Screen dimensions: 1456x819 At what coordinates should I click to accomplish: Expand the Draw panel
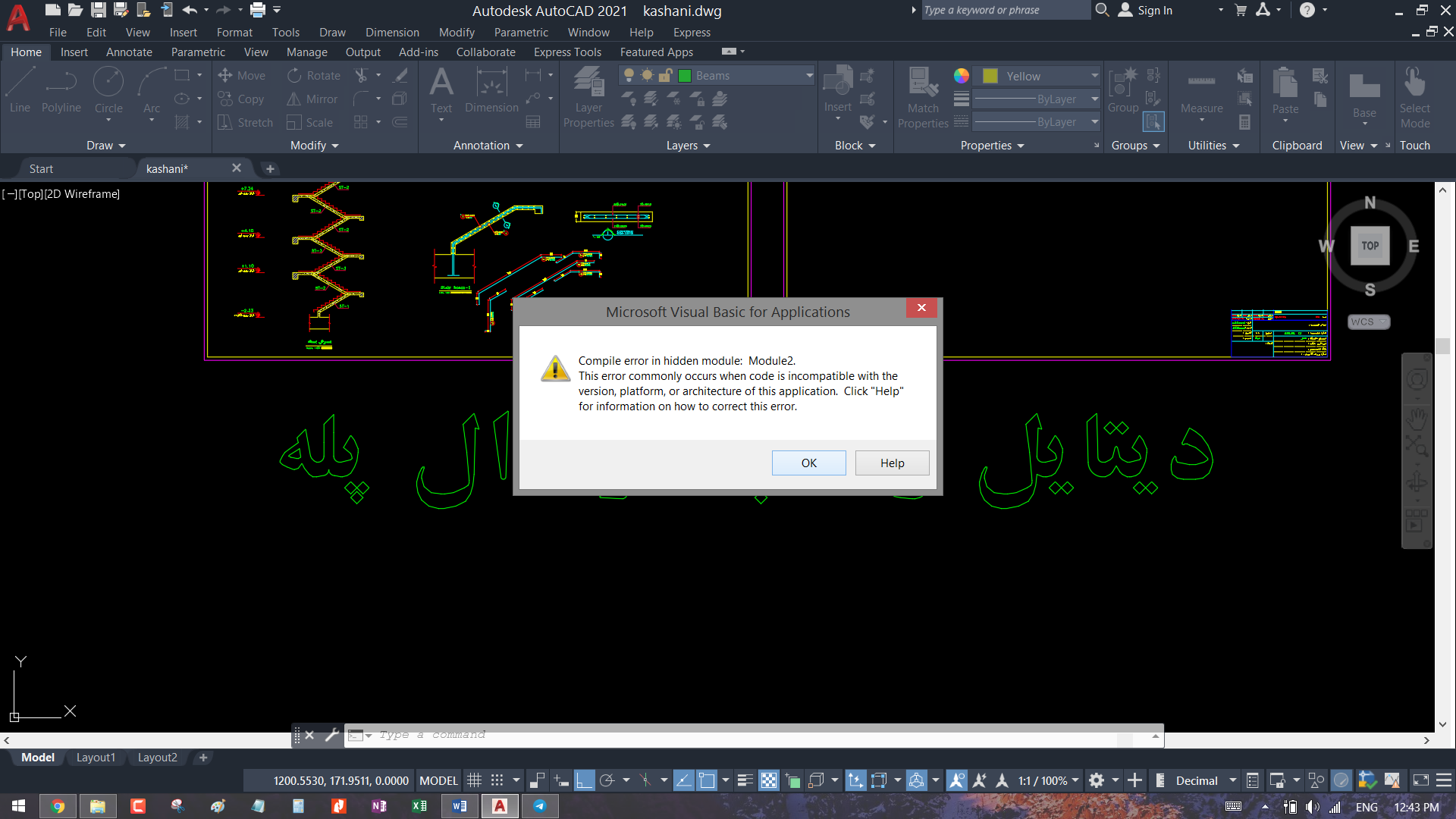coord(106,145)
